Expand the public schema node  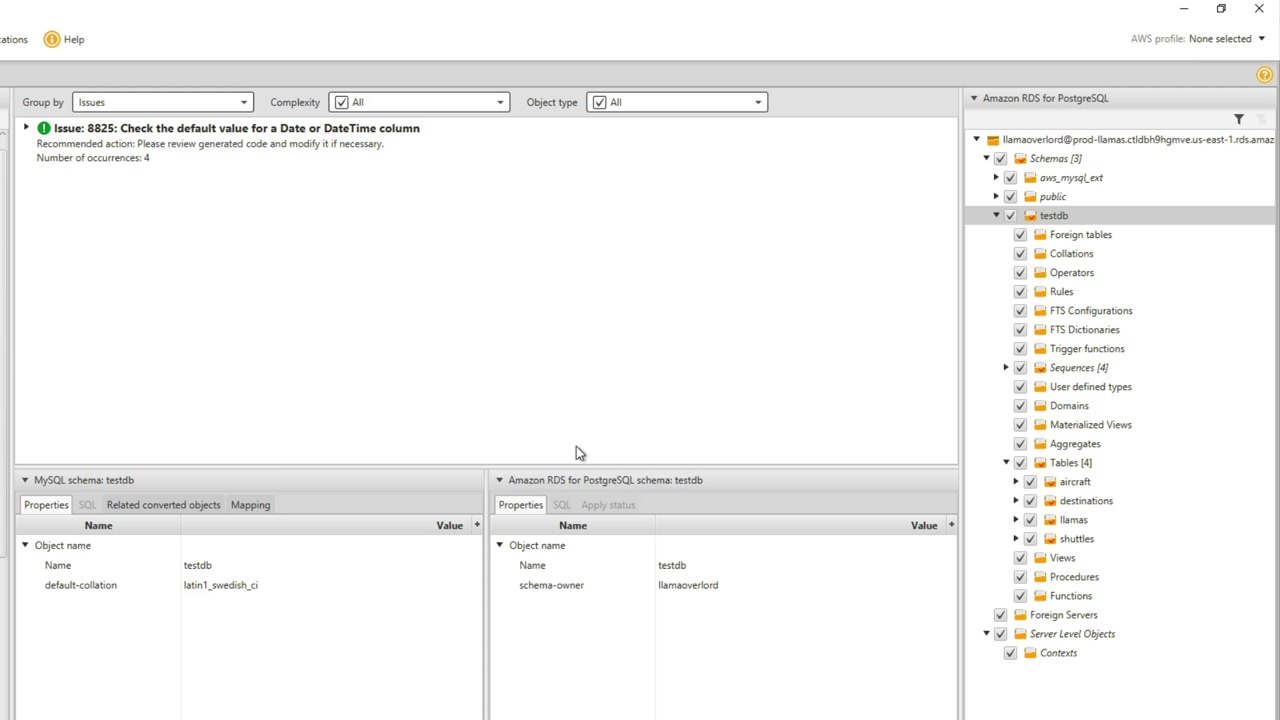(x=996, y=197)
